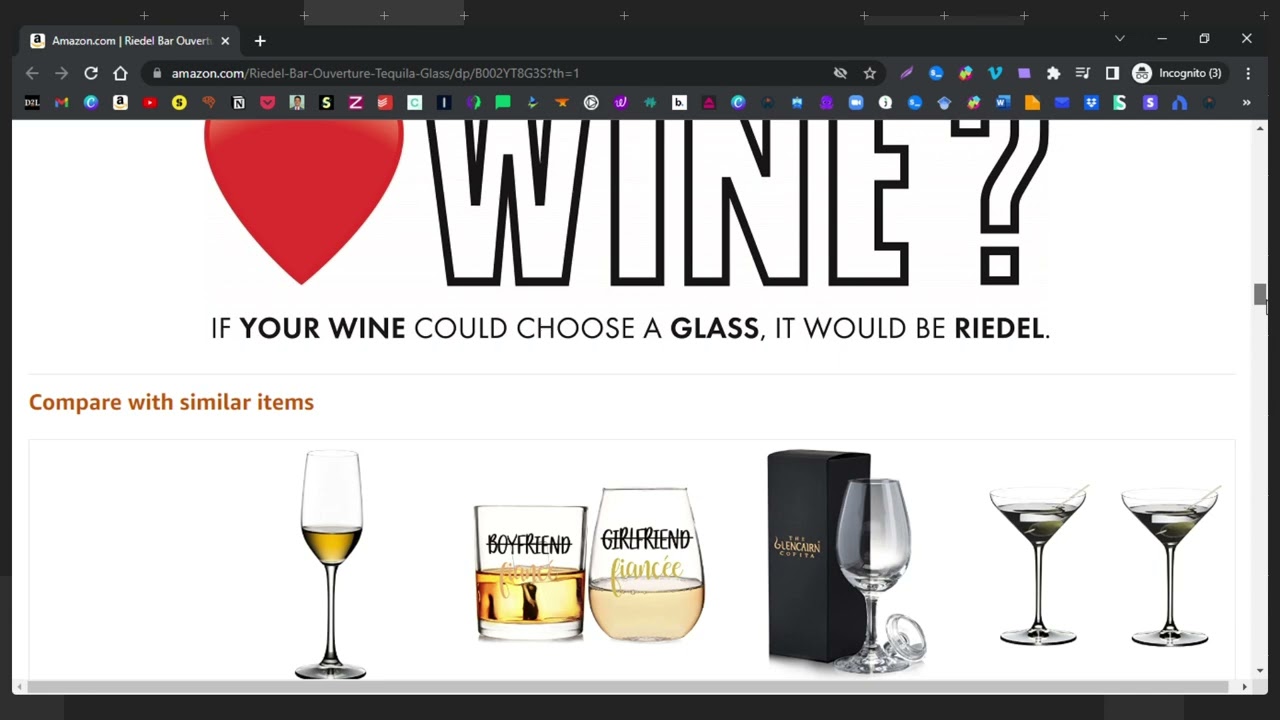Screen dimensions: 1280x720
Task: Open the Dropbox bookmark
Action: coord(1091,102)
